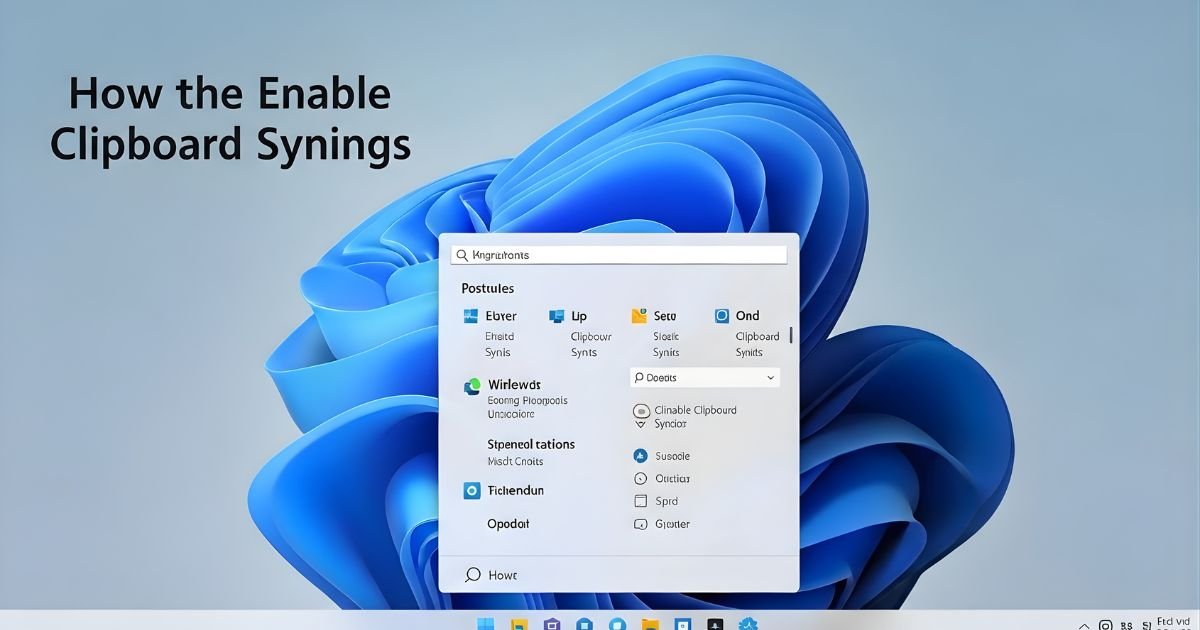This screenshot has height=630, width=1200.
Task: Show hidden system tray icons chevron
Action: [x=1083, y=625]
